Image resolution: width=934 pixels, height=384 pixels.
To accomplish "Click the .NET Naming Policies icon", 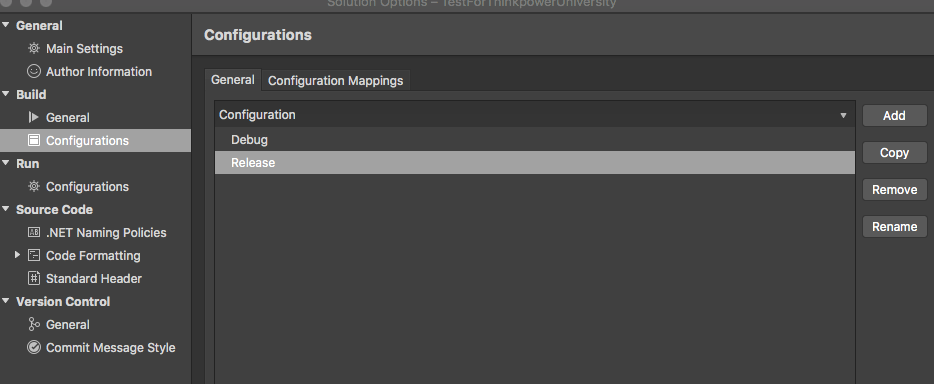I will coord(34,232).
